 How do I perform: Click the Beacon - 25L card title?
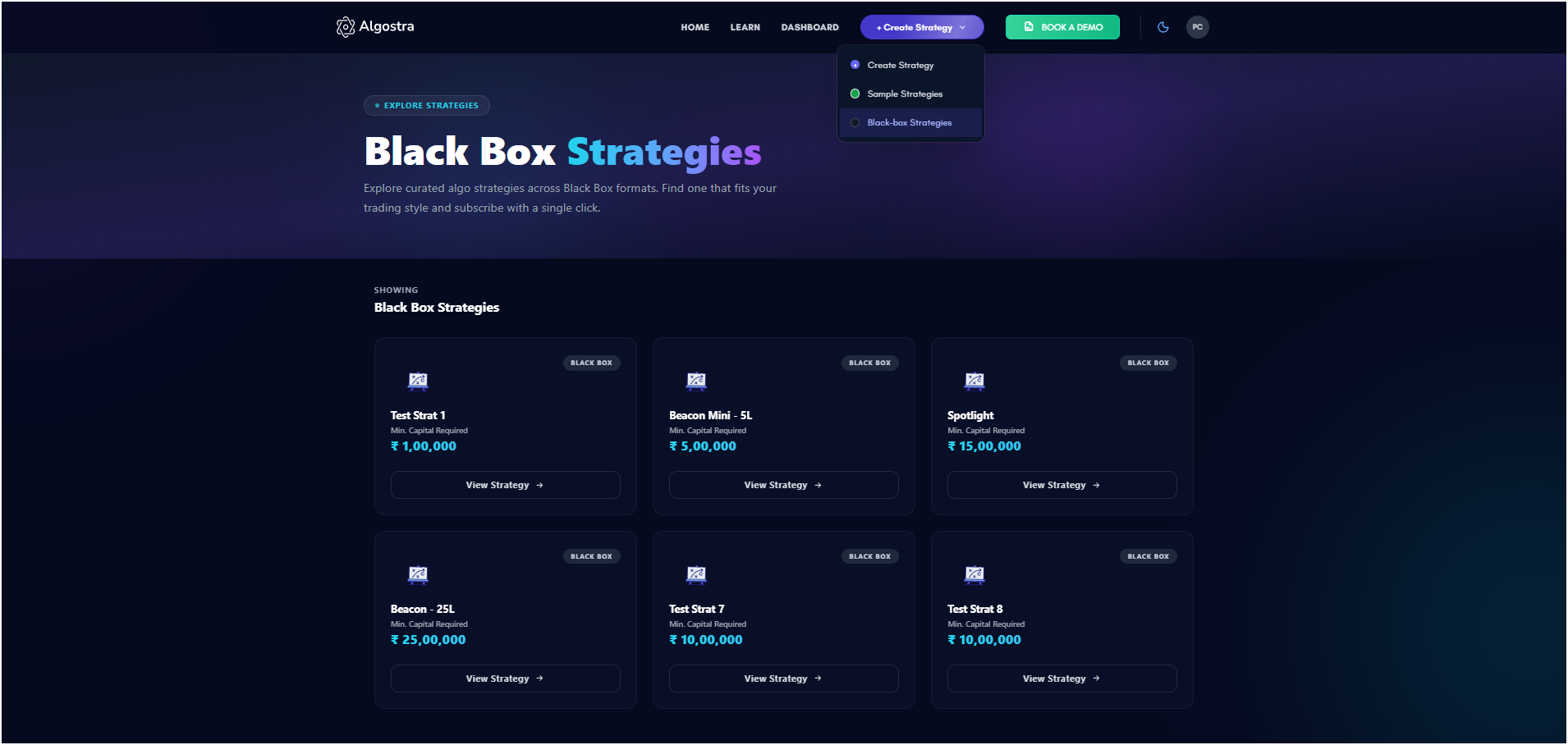pos(423,609)
